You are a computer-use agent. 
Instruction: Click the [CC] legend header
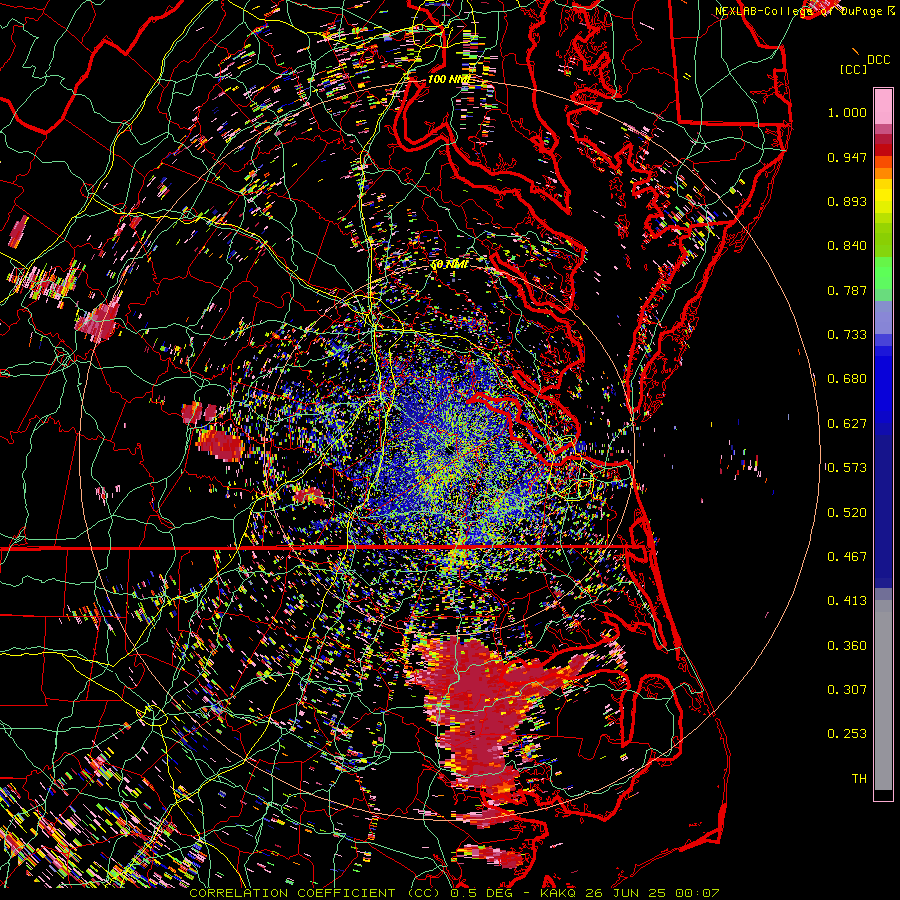[853, 69]
